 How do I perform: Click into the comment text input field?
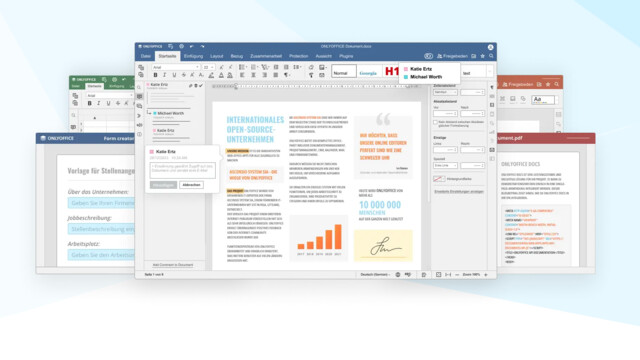pyautogui.click(x=182, y=171)
